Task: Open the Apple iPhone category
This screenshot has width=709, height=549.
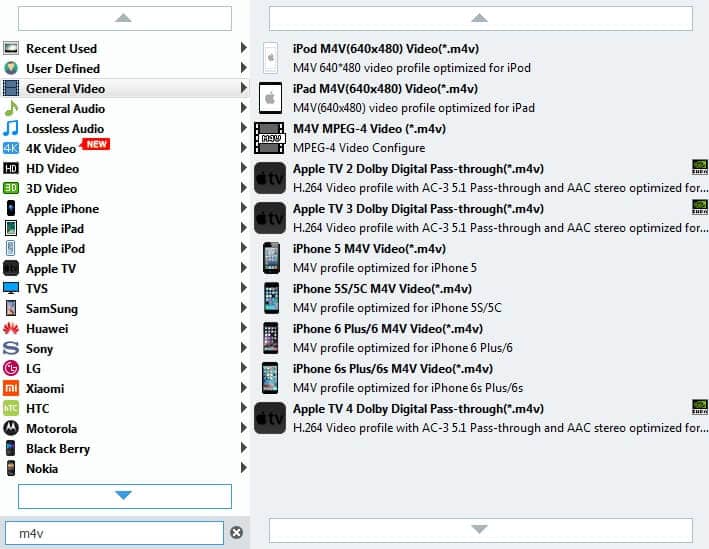Action: [x=125, y=208]
